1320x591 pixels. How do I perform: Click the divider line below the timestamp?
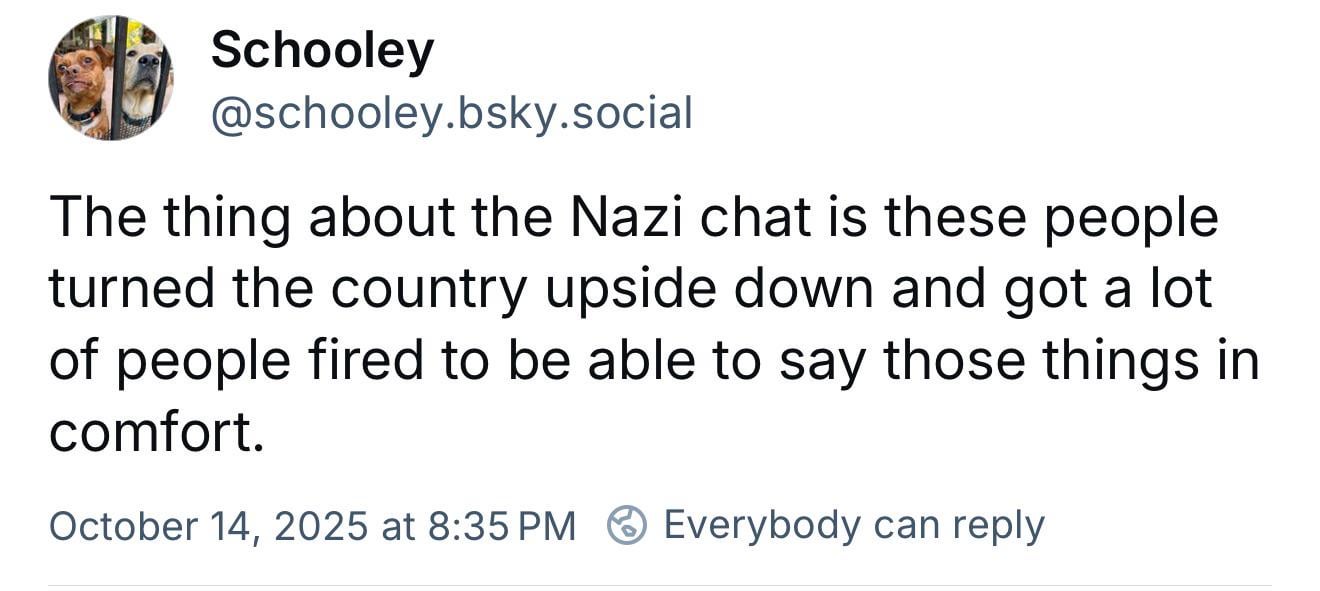click(660, 585)
